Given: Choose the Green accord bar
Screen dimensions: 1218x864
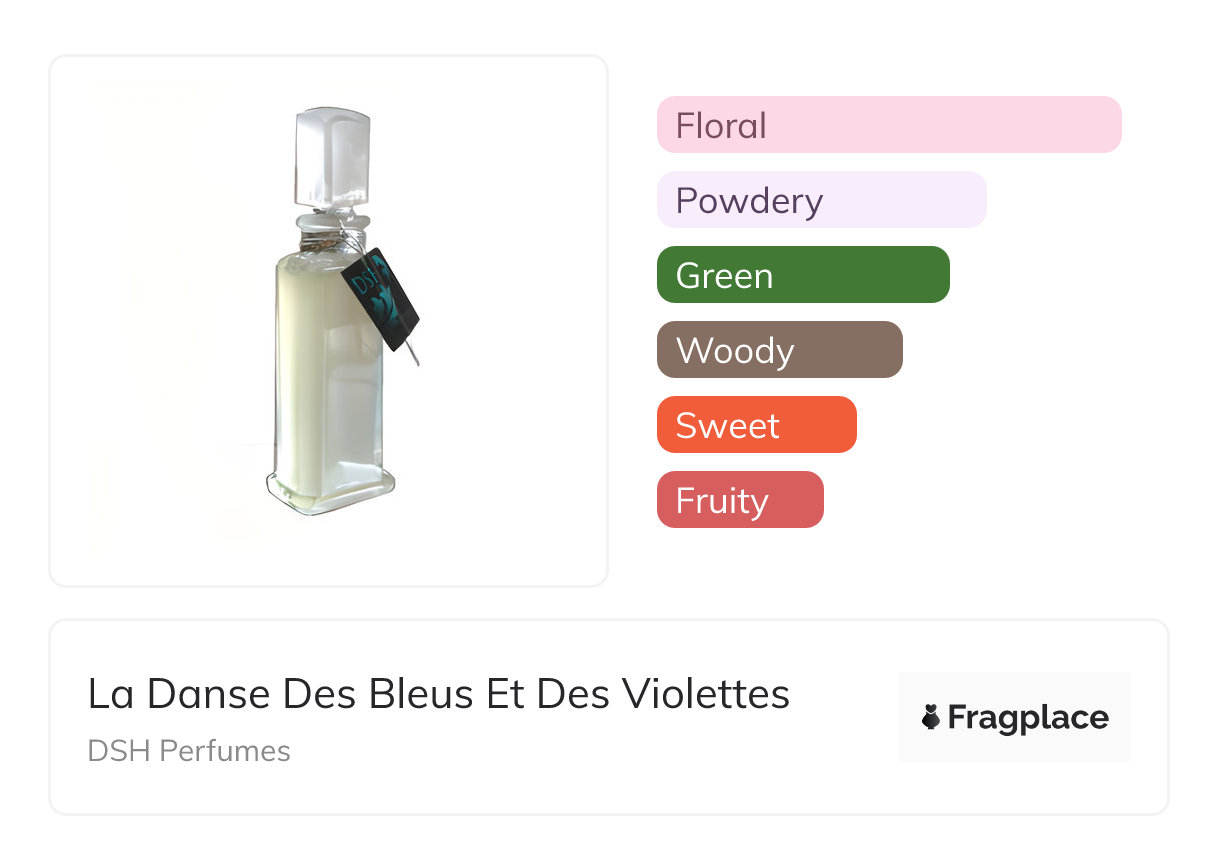Looking at the screenshot, I should tap(802, 275).
